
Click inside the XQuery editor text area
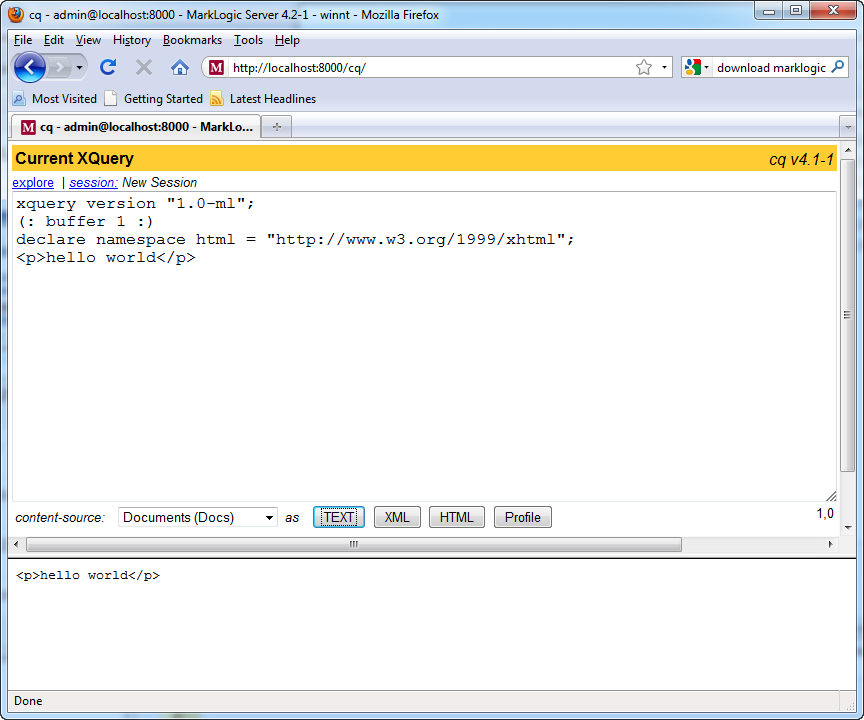point(420,380)
